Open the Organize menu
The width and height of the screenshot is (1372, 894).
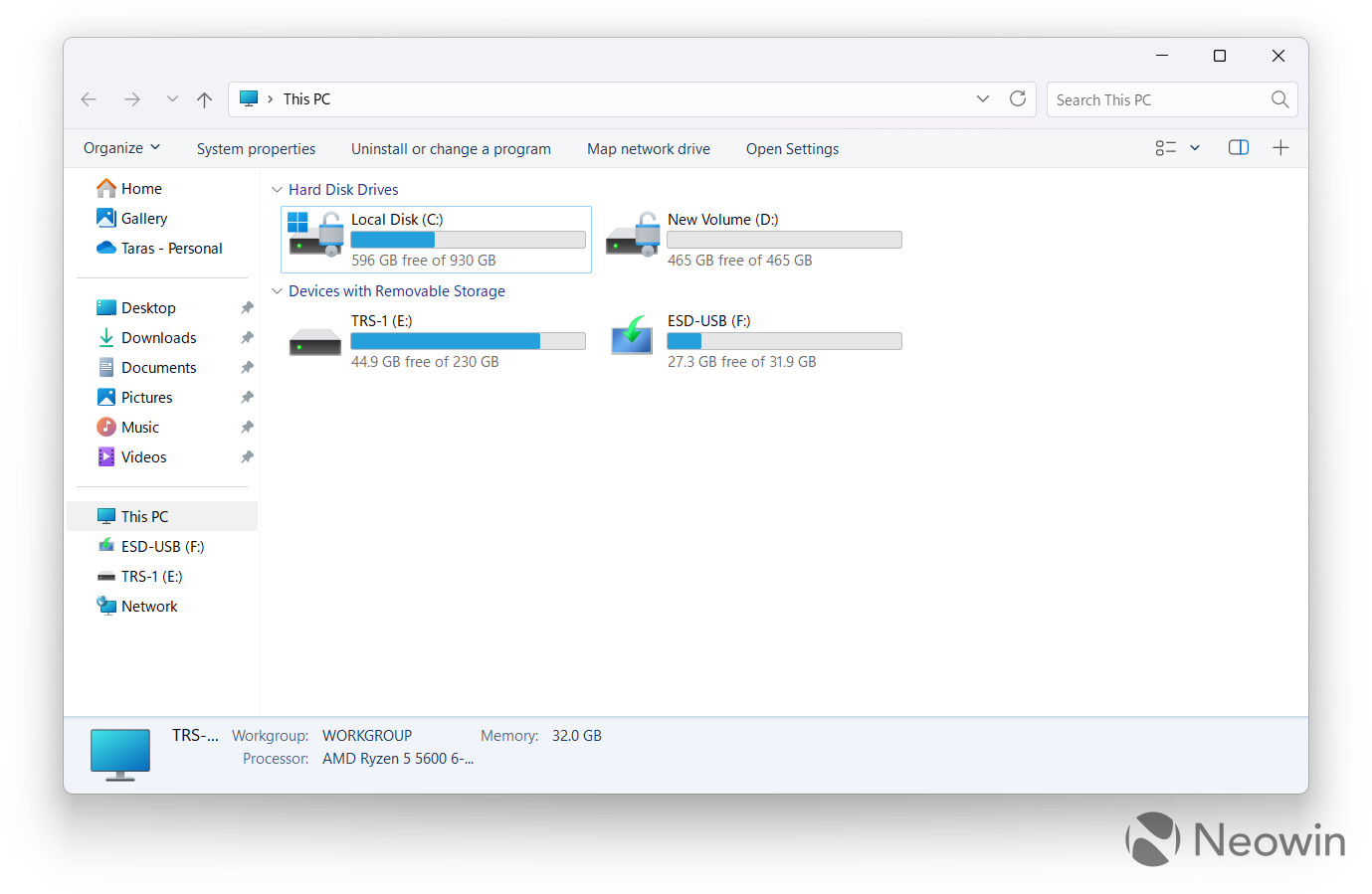tap(121, 148)
